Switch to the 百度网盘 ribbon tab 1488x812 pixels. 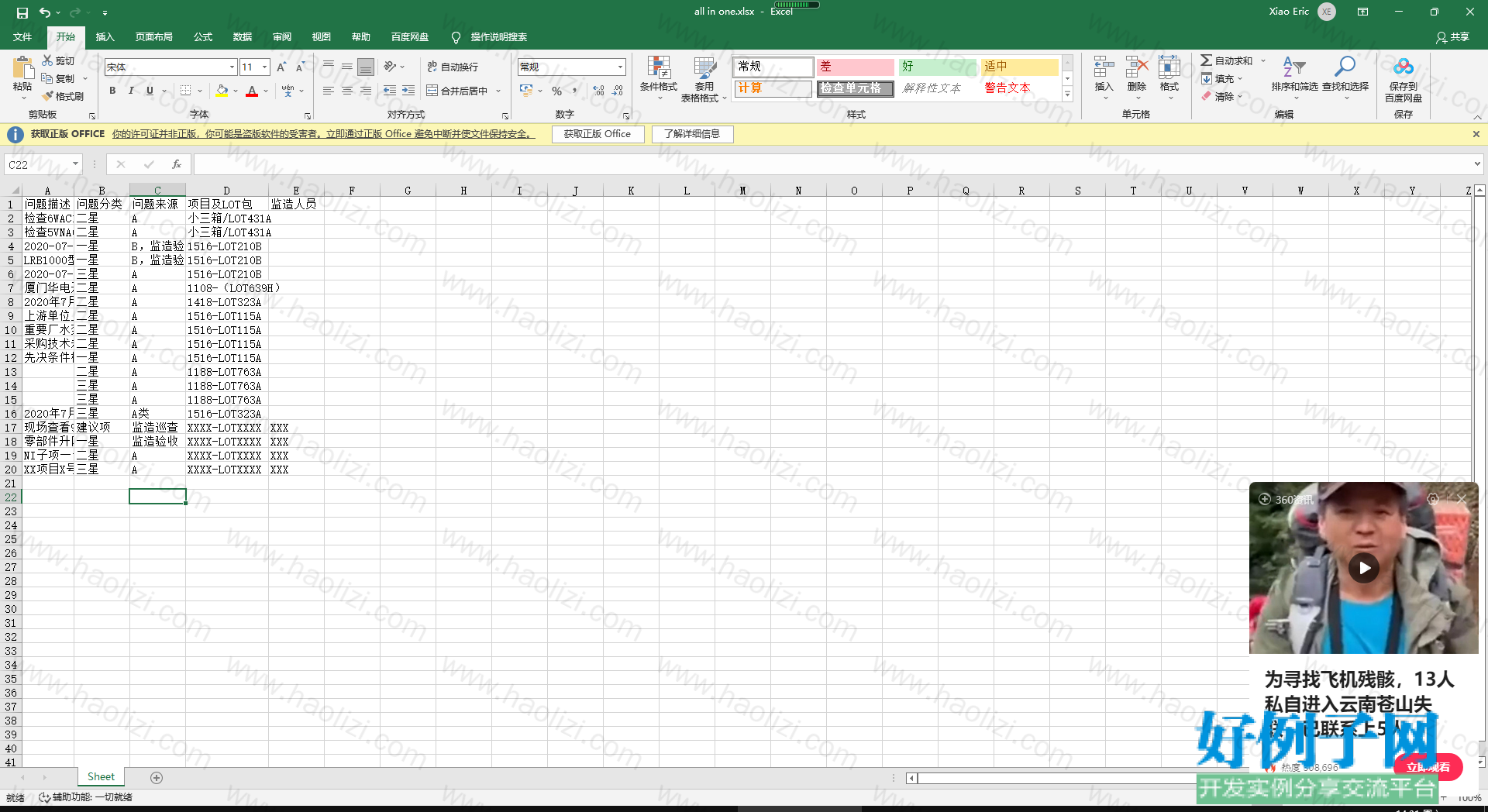pos(410,37)
